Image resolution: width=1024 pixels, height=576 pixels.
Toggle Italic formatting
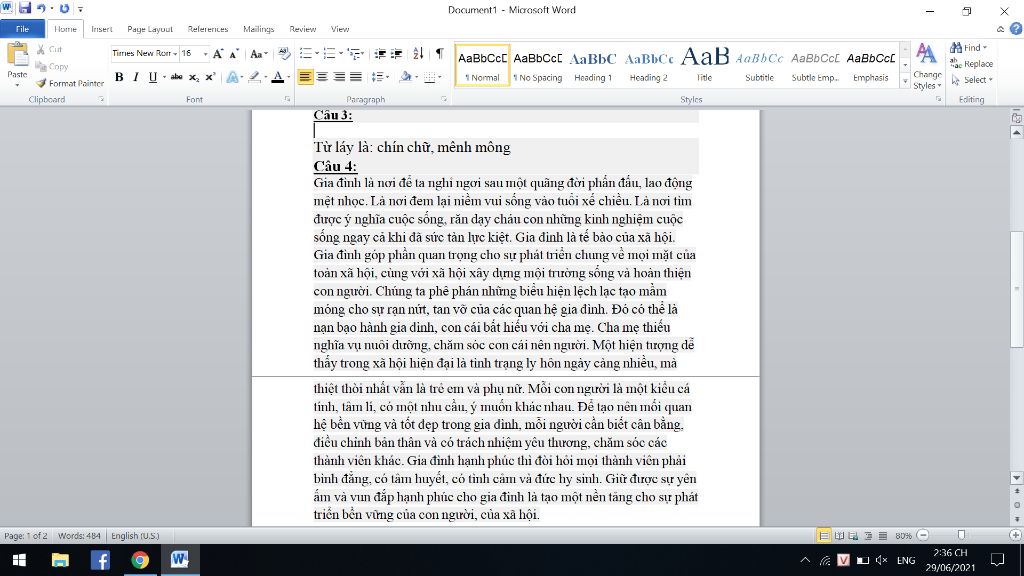(136, 77)
